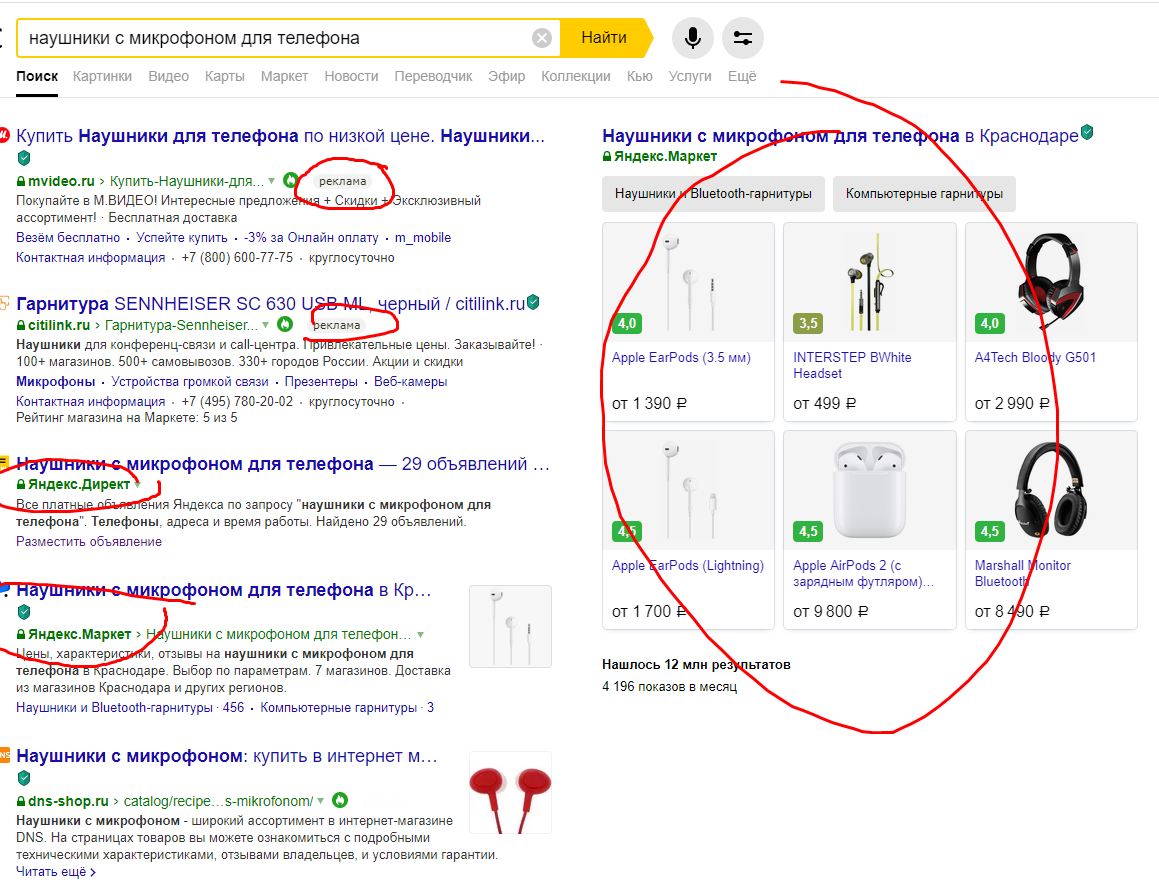Click the green turbo icon next to citilink.ru
The height and width of the screenshot is (894, 1159).
coord(285,325)
